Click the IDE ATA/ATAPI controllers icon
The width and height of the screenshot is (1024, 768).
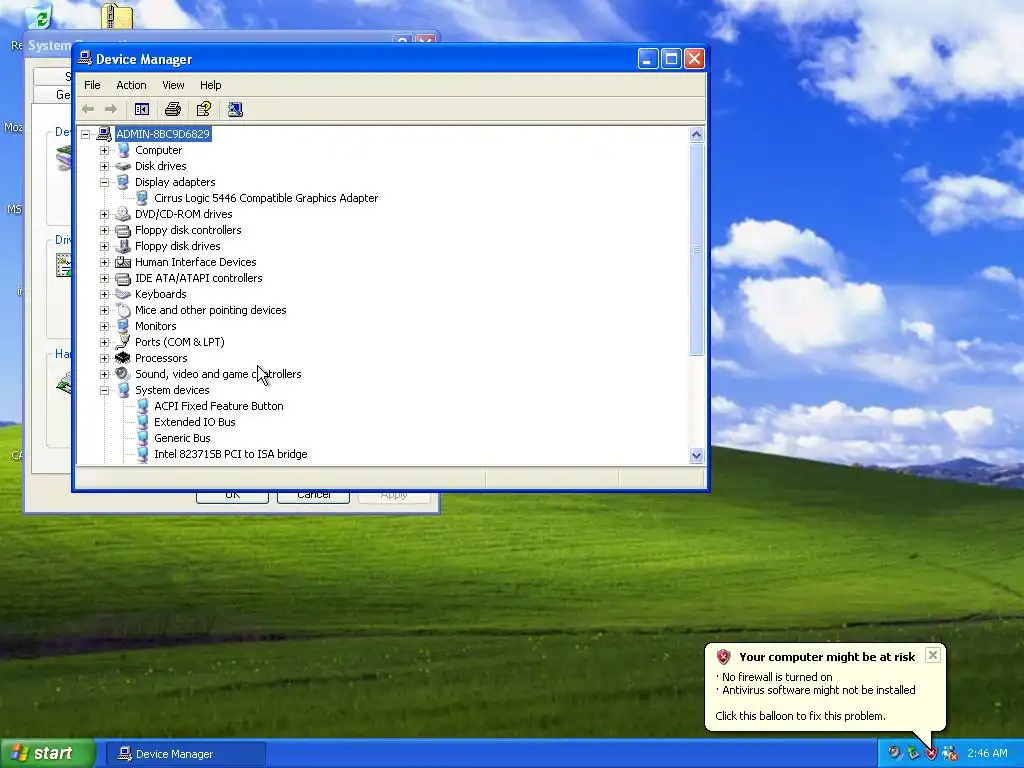click(x=123, y=278)
